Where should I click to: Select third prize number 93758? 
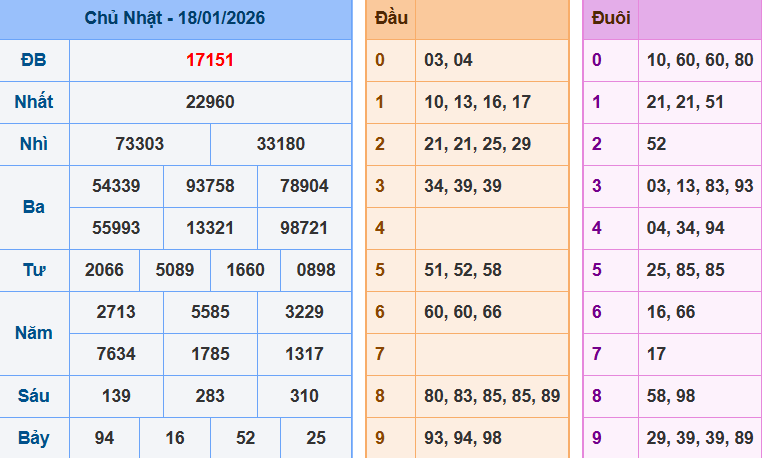tap(210, 186)
